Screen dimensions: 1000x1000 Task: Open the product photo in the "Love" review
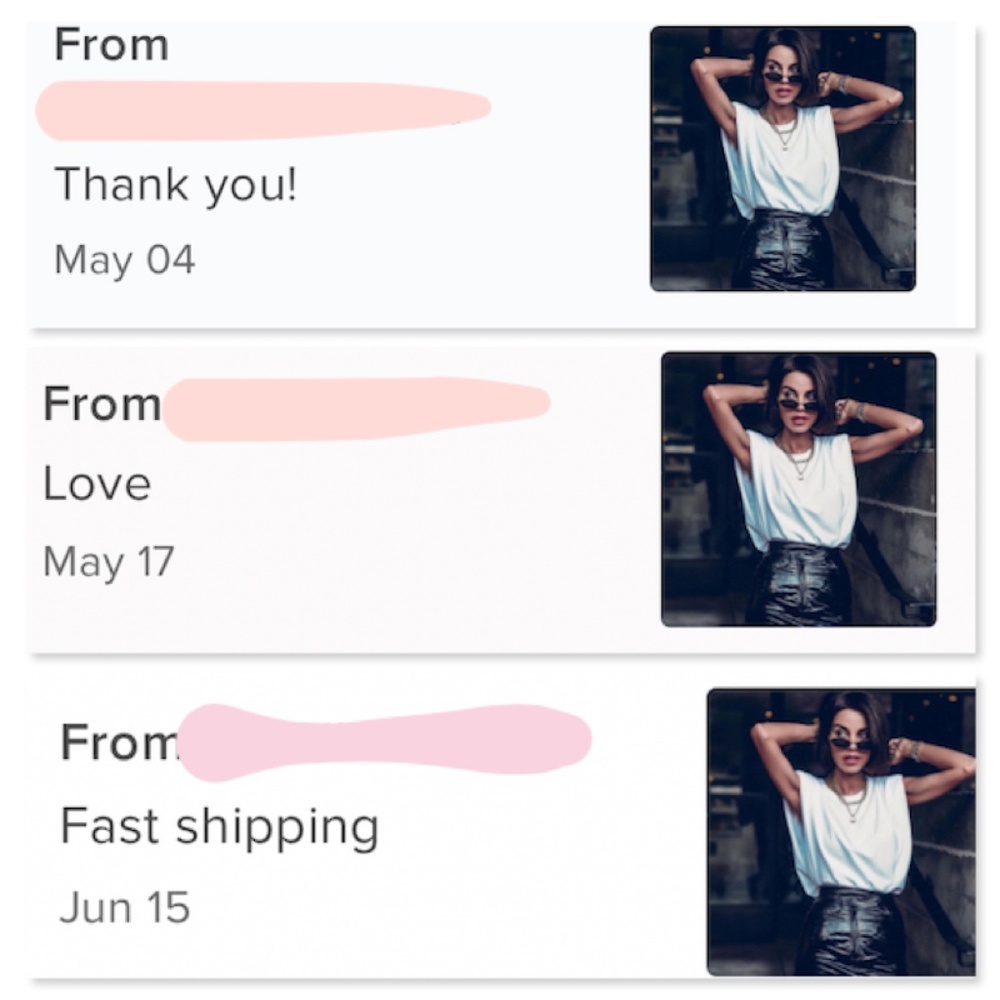[x=798, y=489]
